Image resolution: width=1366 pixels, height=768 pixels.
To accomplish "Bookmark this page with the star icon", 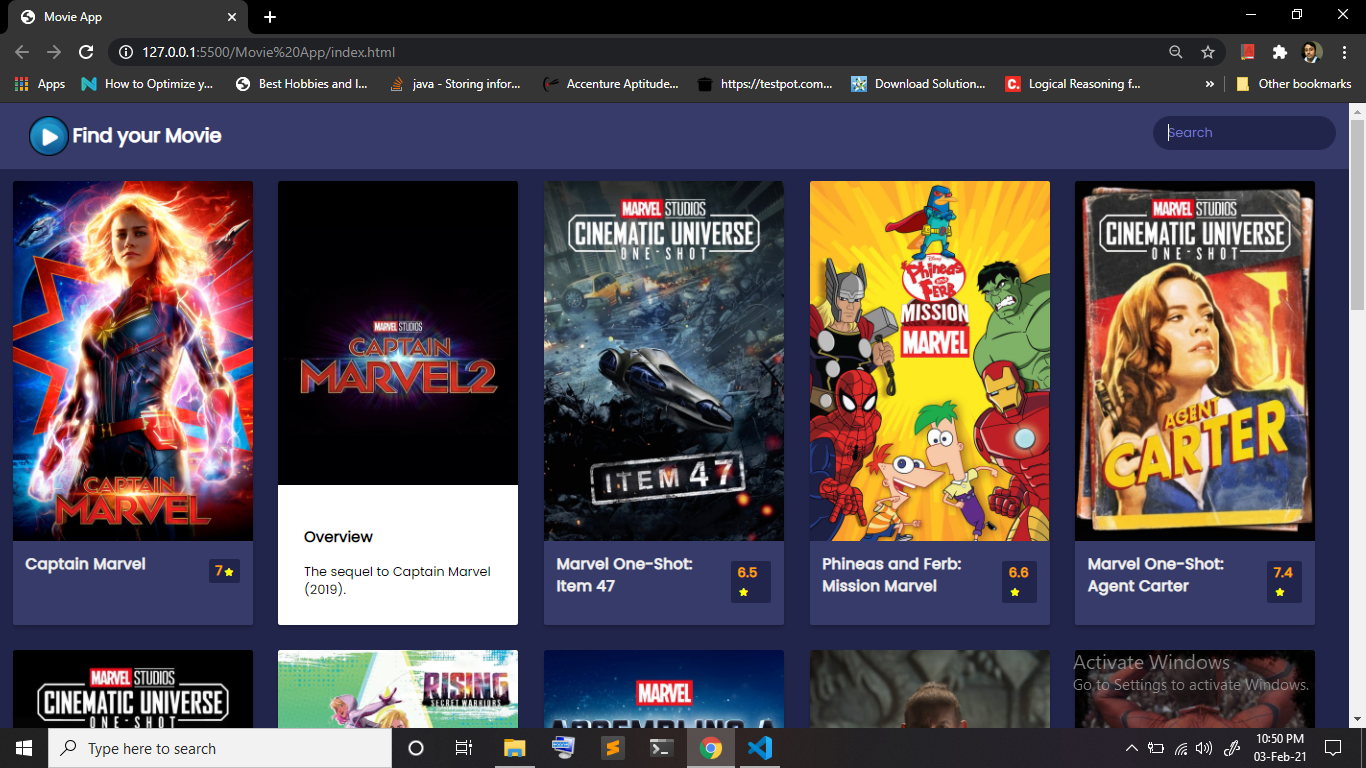I will [1208, 52].
